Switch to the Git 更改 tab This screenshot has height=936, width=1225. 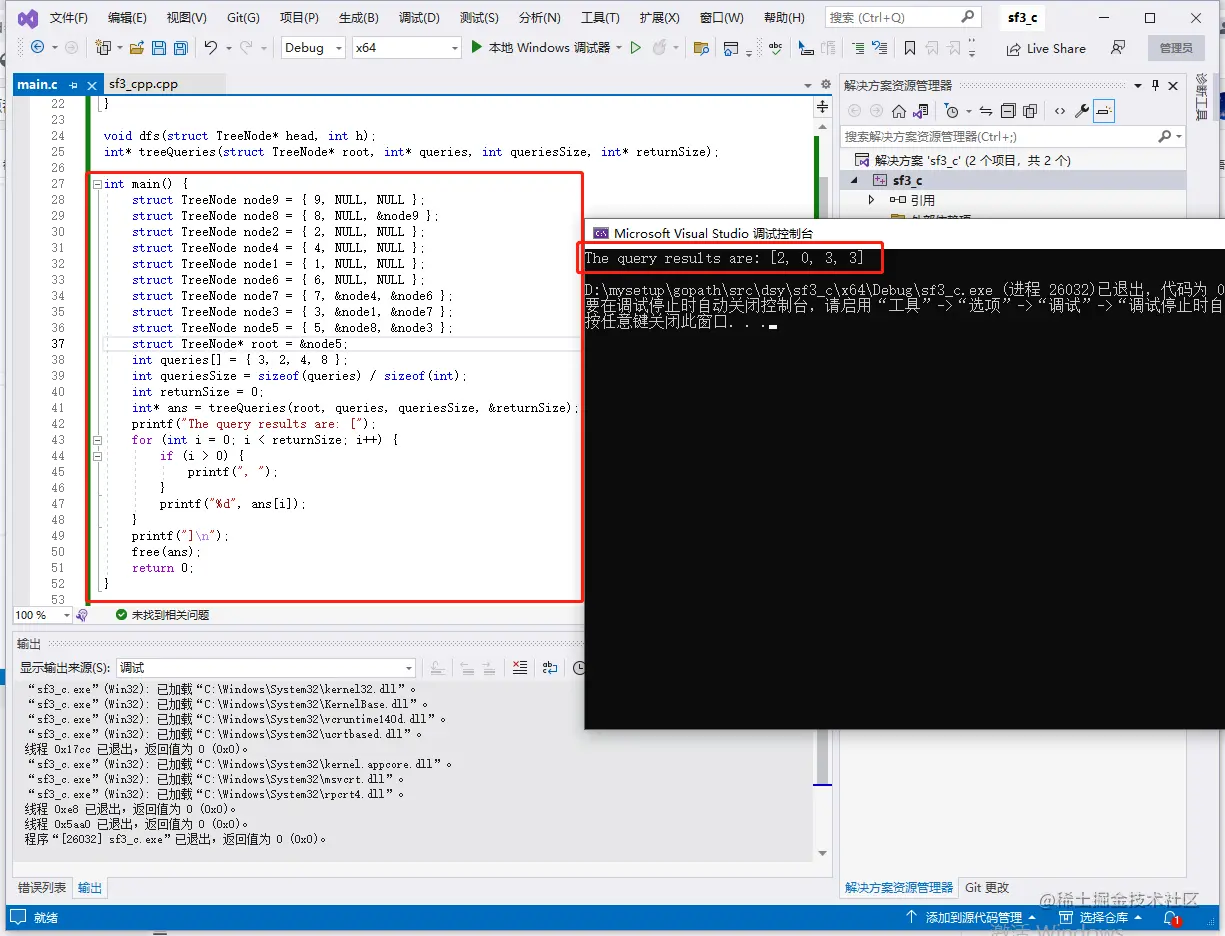point(987,887)
